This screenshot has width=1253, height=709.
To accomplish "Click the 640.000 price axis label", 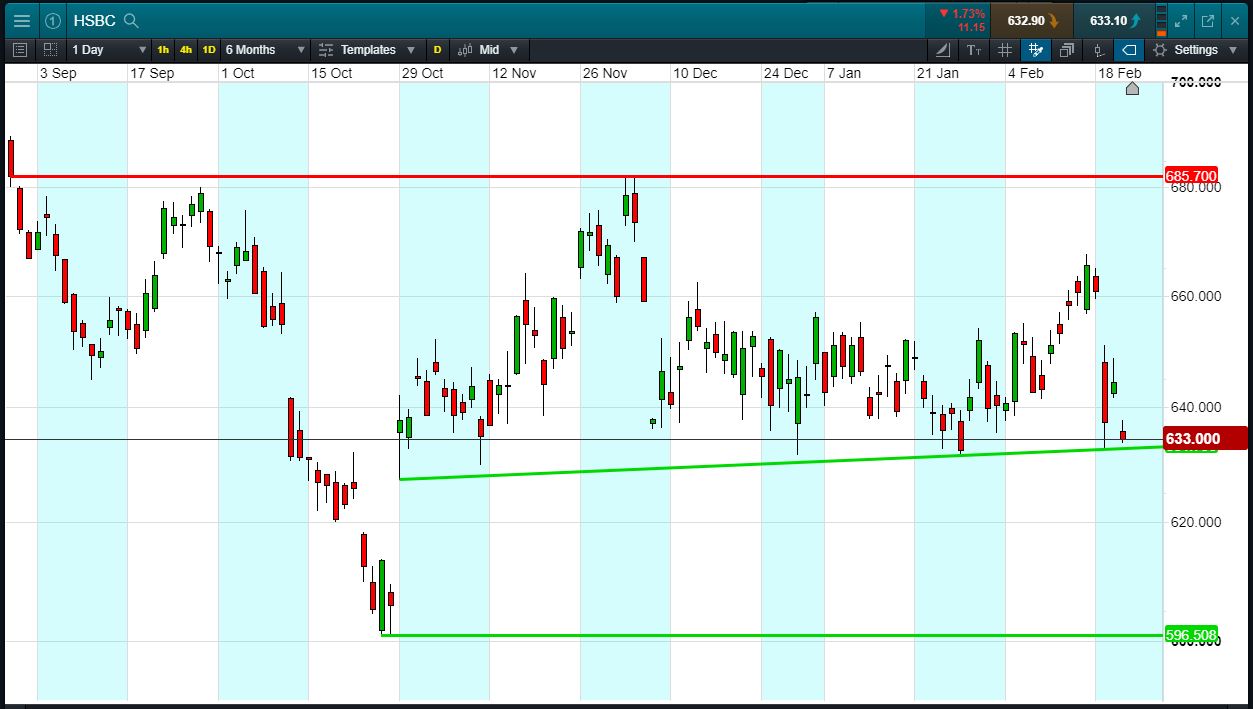I will 1194,407.
